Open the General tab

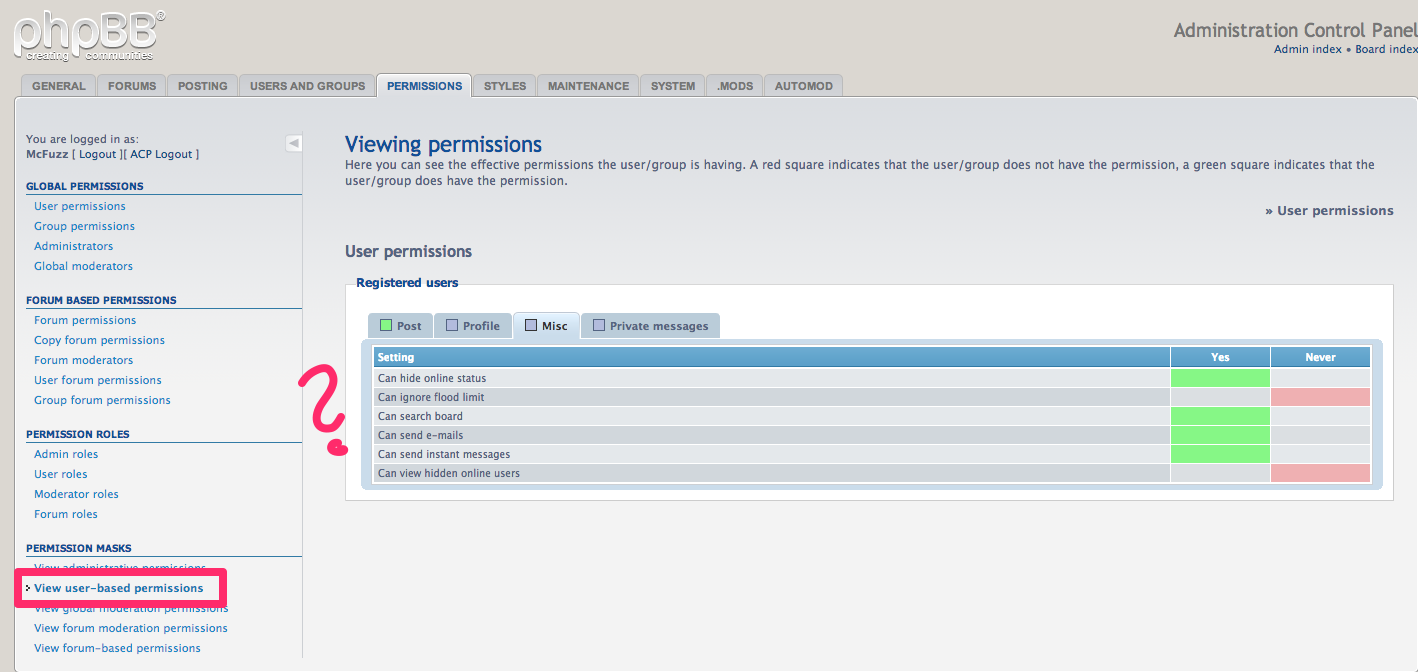(58, 86)
